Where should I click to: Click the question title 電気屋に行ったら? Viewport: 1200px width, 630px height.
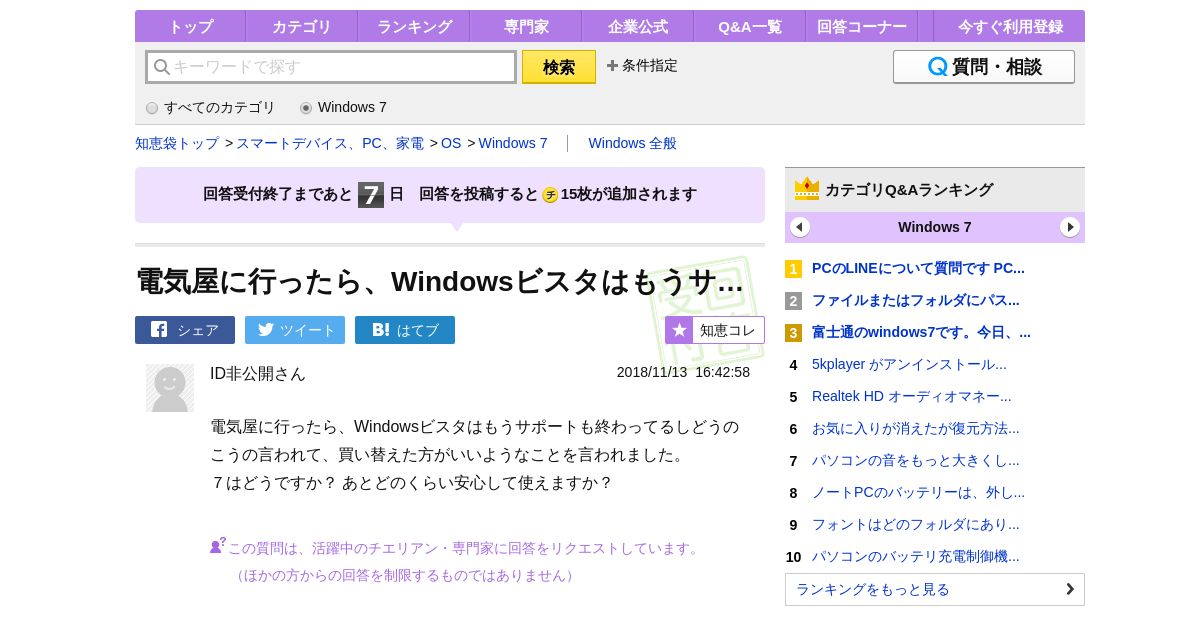tap(440, 282)
